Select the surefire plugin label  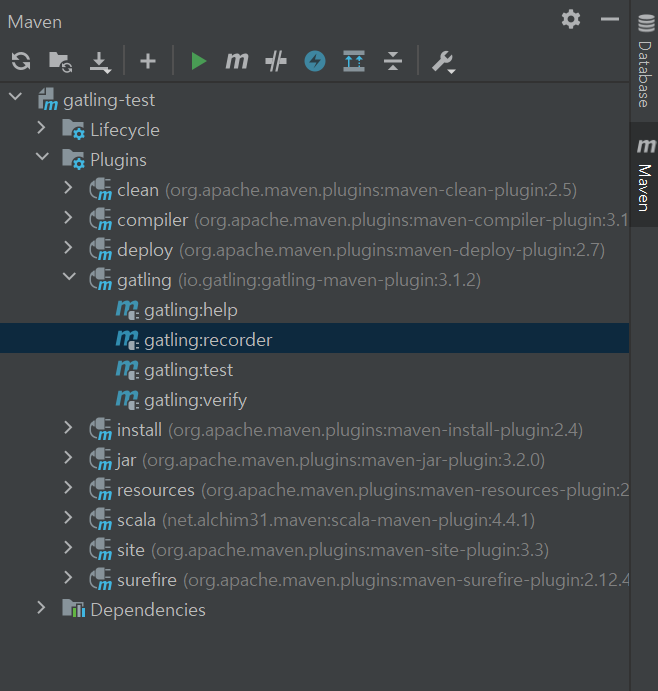tap(147, 580)
